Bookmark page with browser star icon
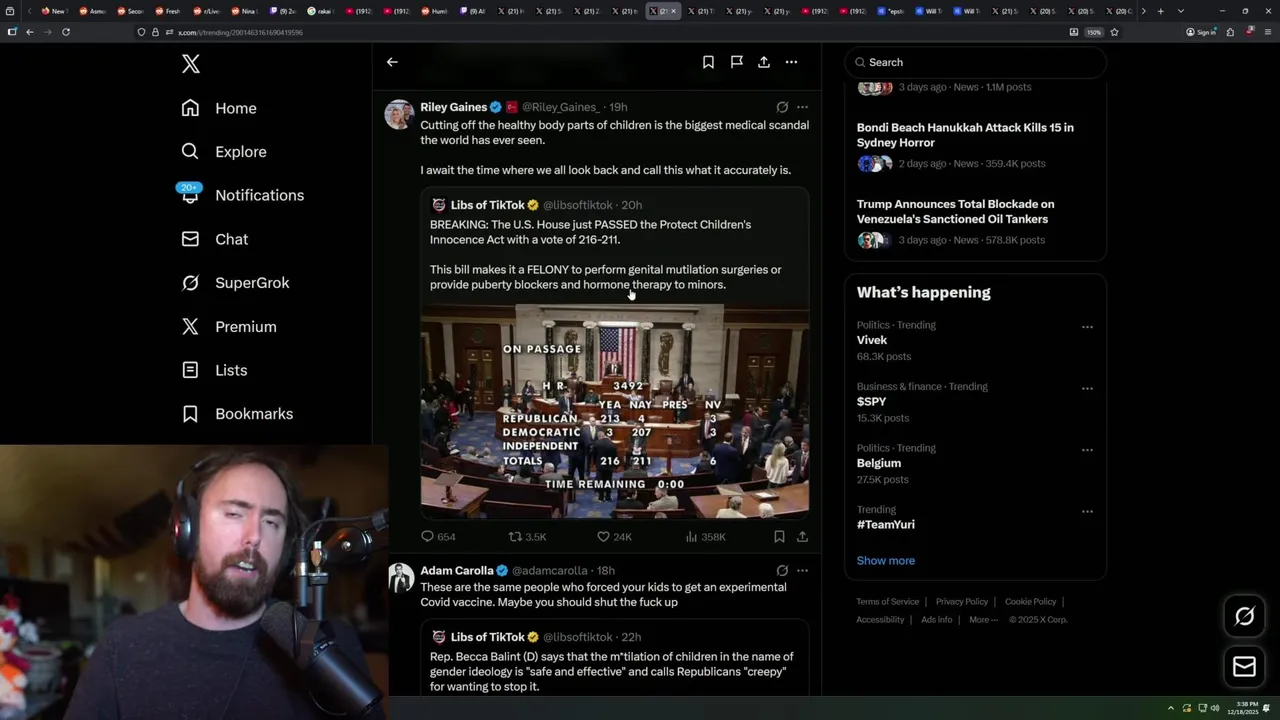 coord(1114,32)
